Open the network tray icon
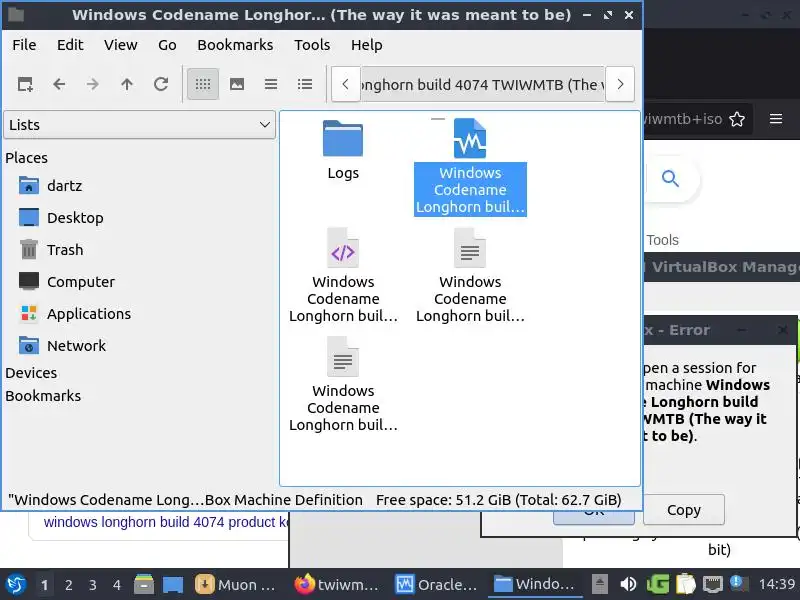Image resolution: width=800 pixels, height=600 pixels. tap(713, 584)
